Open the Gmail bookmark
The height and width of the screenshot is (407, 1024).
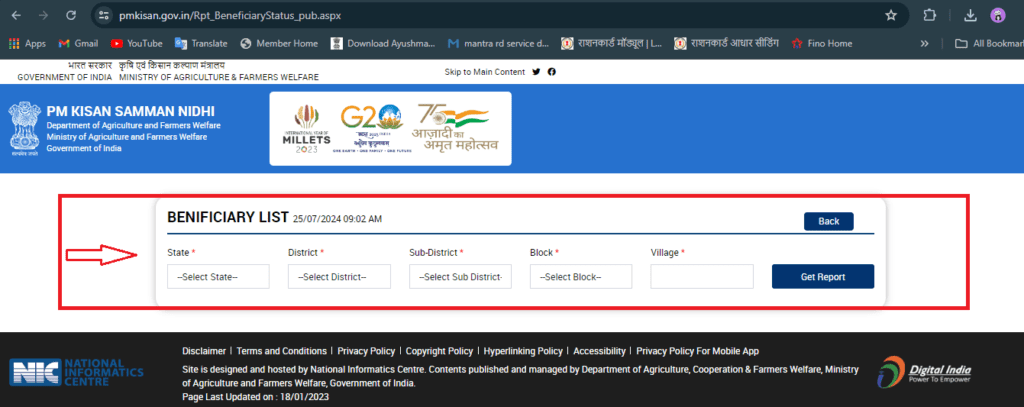(x=78, y=43)
